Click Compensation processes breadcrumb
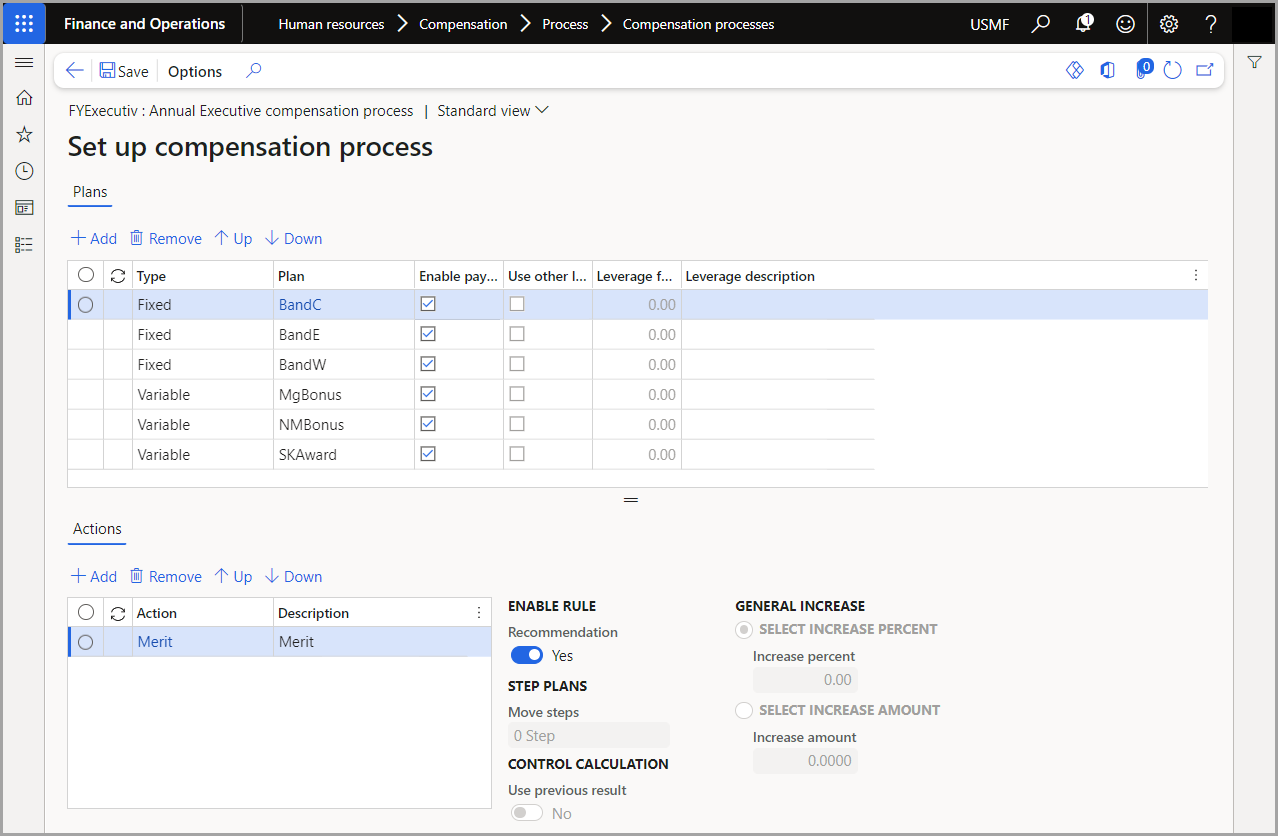The height and width of the screenshot is (836, 1278). 698,24
